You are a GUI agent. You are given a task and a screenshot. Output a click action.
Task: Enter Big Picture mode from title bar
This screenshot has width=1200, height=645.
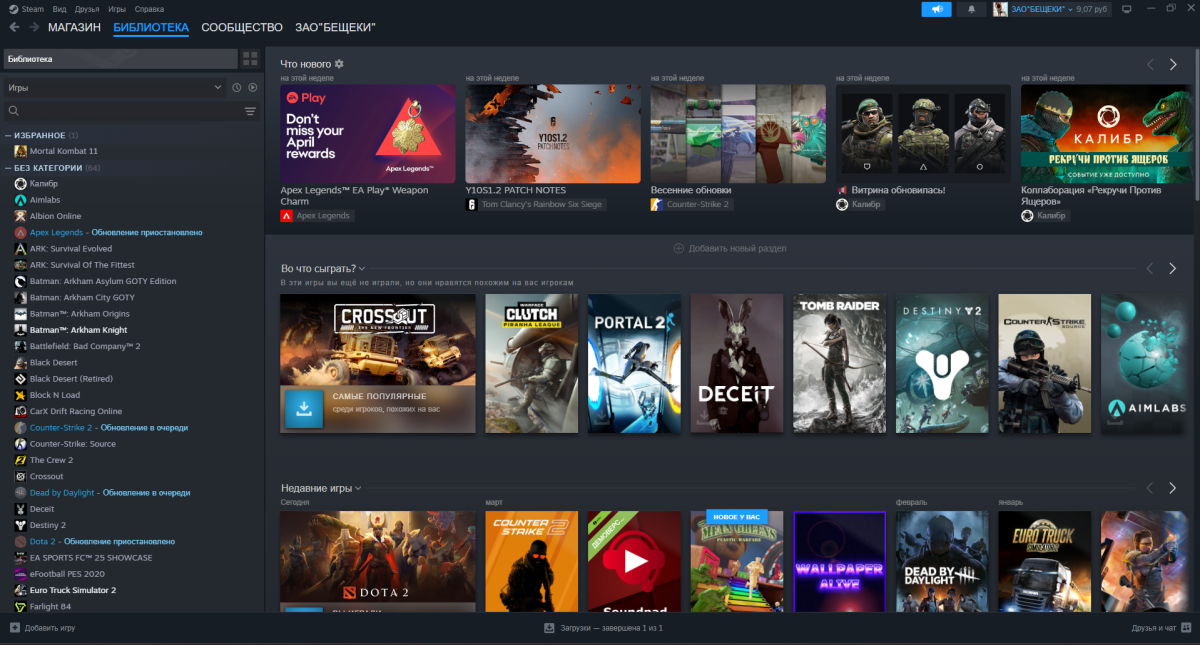1126,9
